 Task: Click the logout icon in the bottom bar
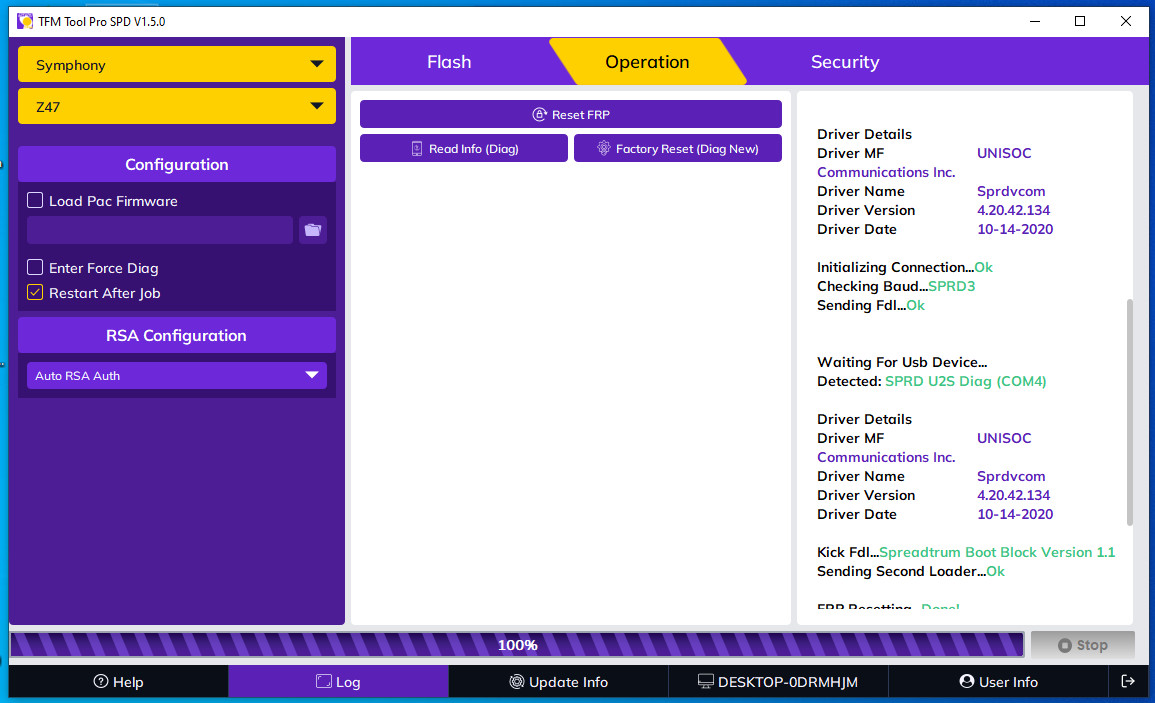click(1128, 682)
